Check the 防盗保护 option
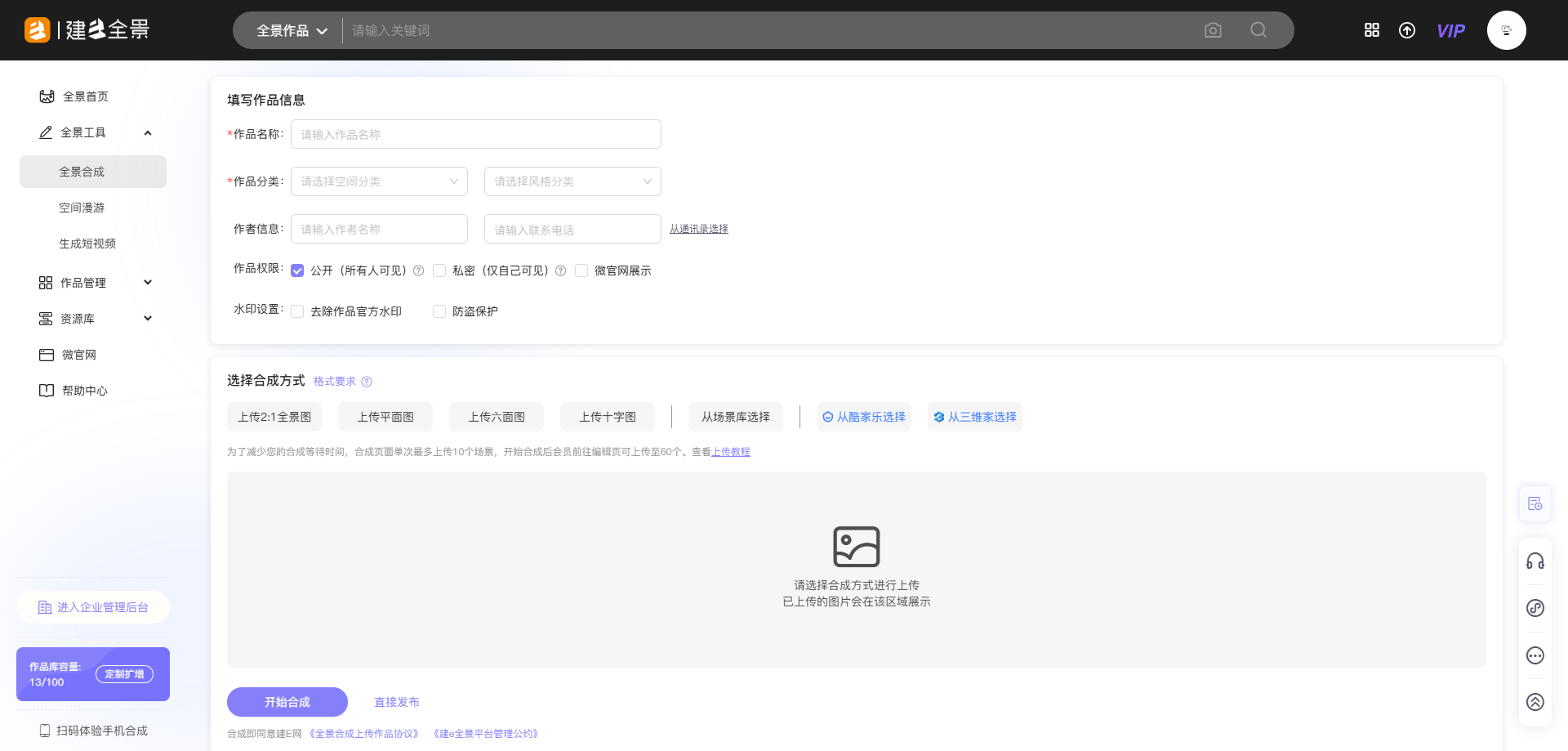This screenshot has height=751, width=1568. [439, 311]
